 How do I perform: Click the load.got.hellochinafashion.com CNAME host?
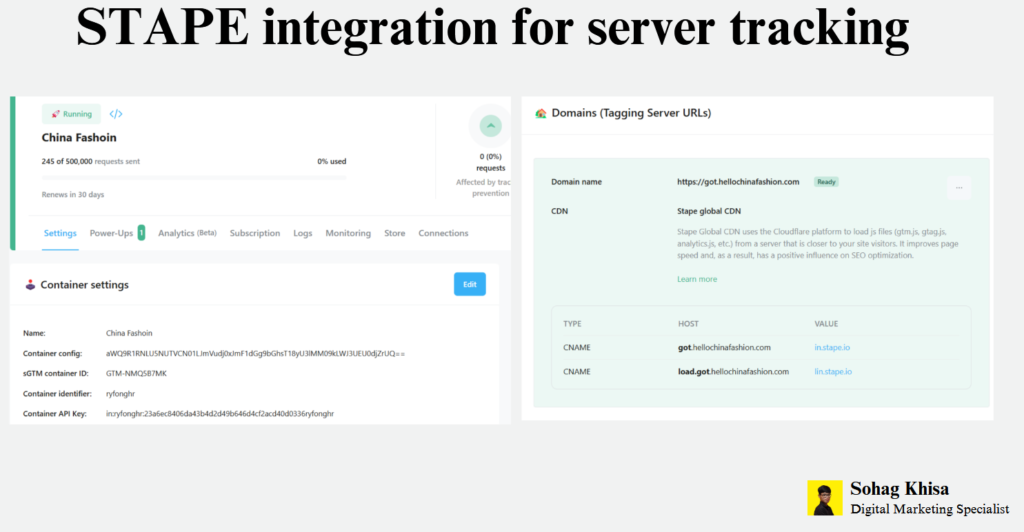(x=733, y=371)
